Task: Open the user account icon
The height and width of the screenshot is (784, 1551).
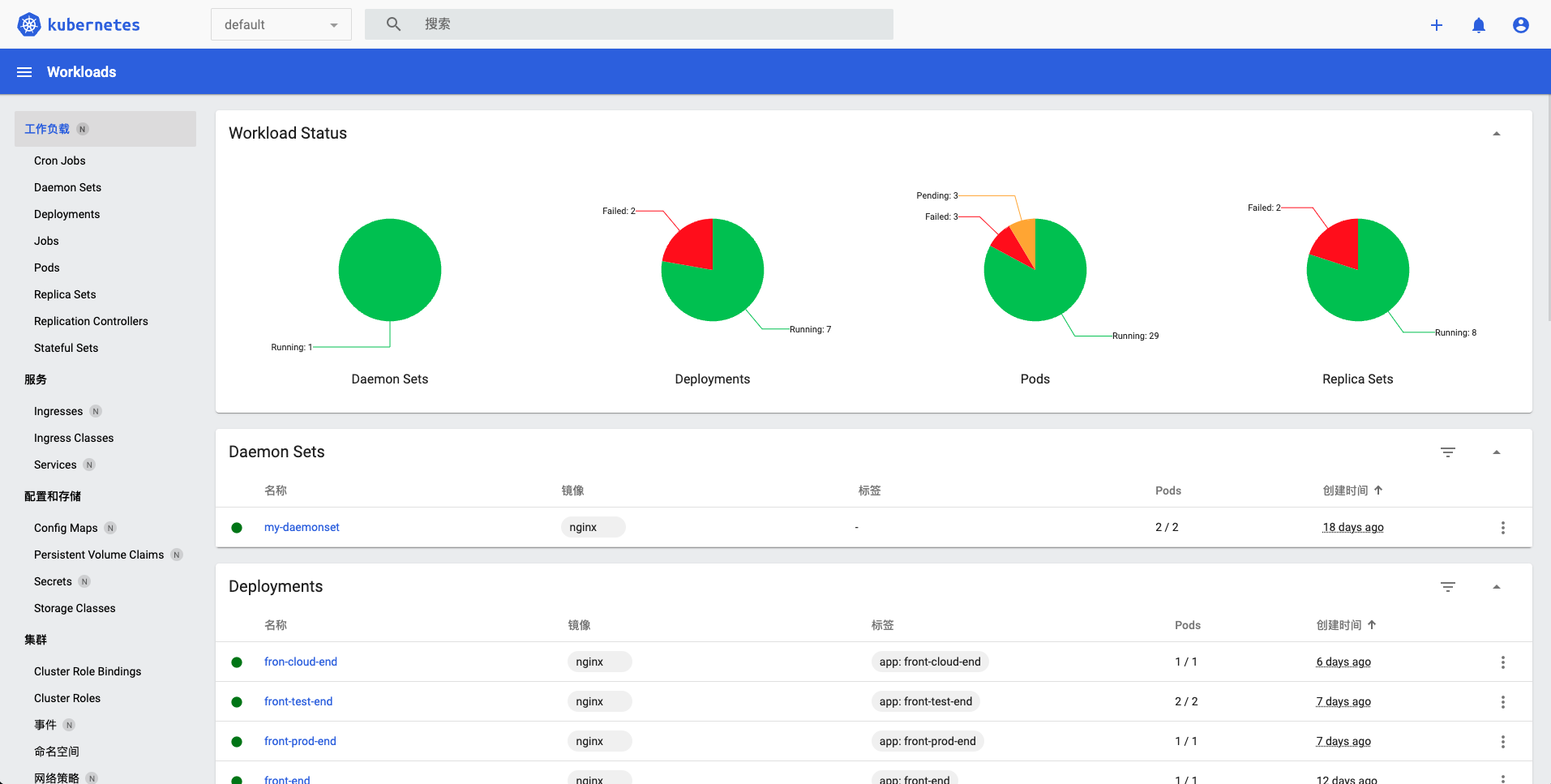Action: [x=1521, y=25]
